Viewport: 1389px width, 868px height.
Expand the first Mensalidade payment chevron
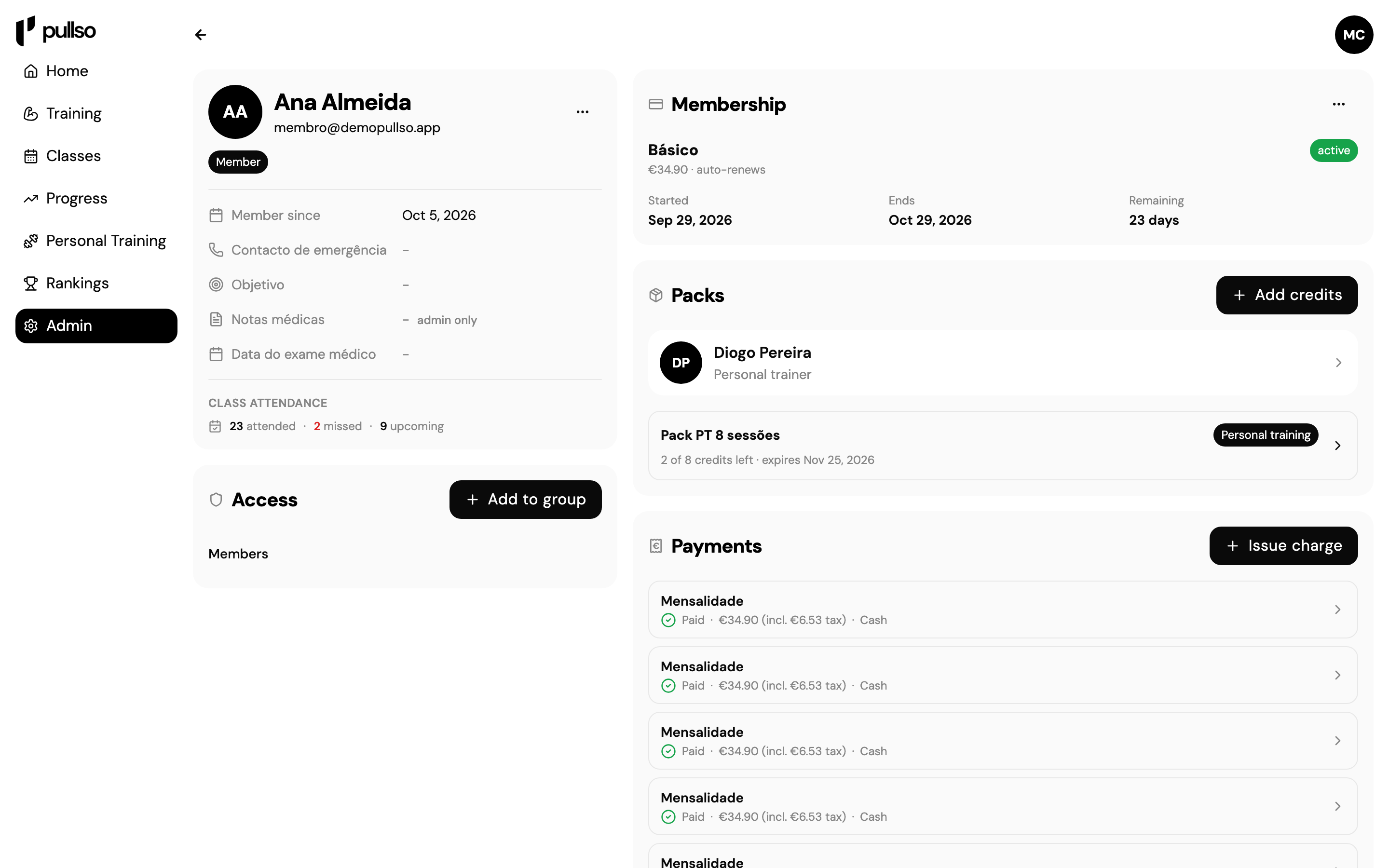click(x=1337, y=610)
